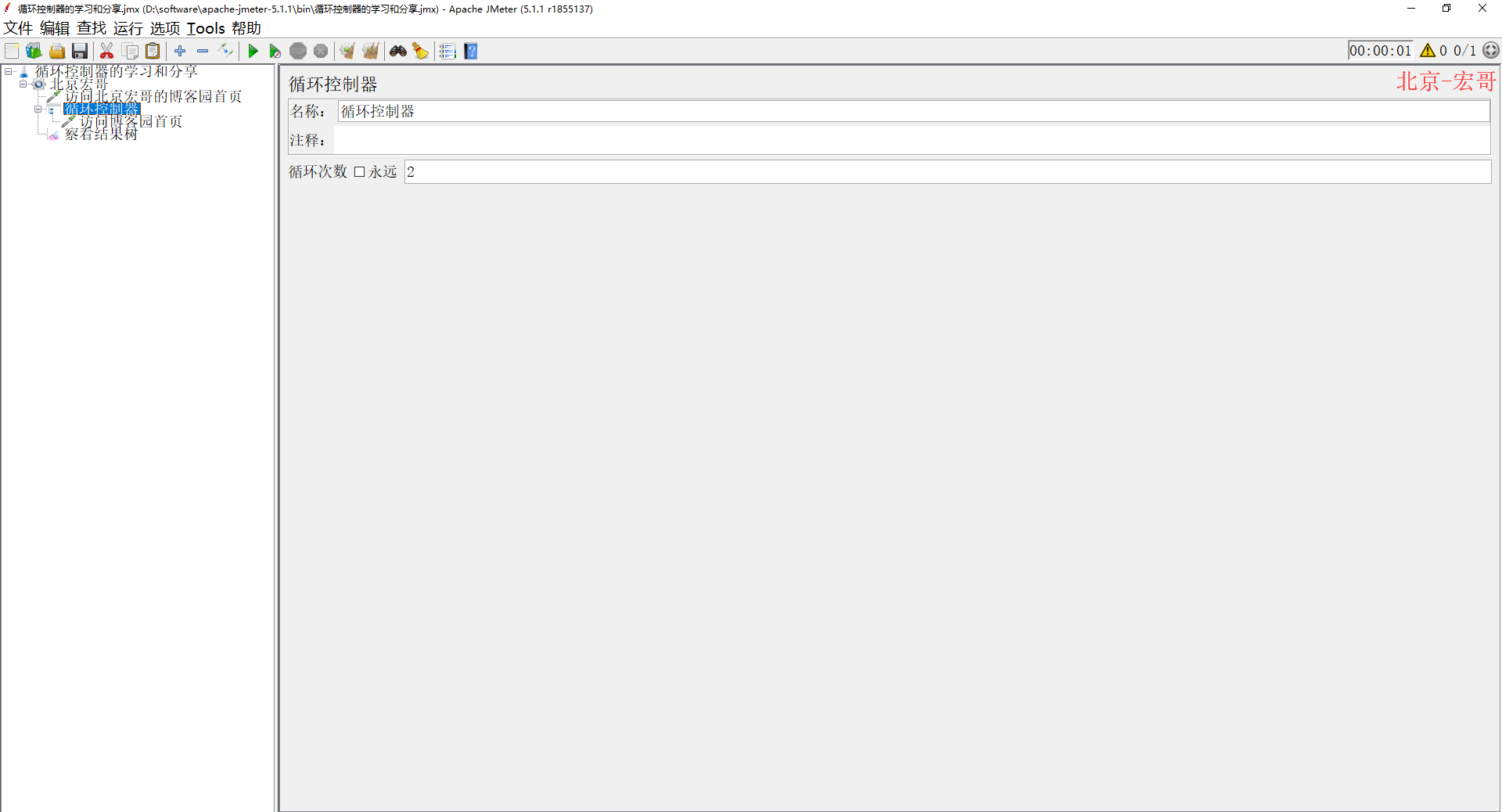Image resolution: width=1502 pixels, height=812 pixels.
Task: Click the Clear broom-gear icon
Action: click(x=347, y=51)
